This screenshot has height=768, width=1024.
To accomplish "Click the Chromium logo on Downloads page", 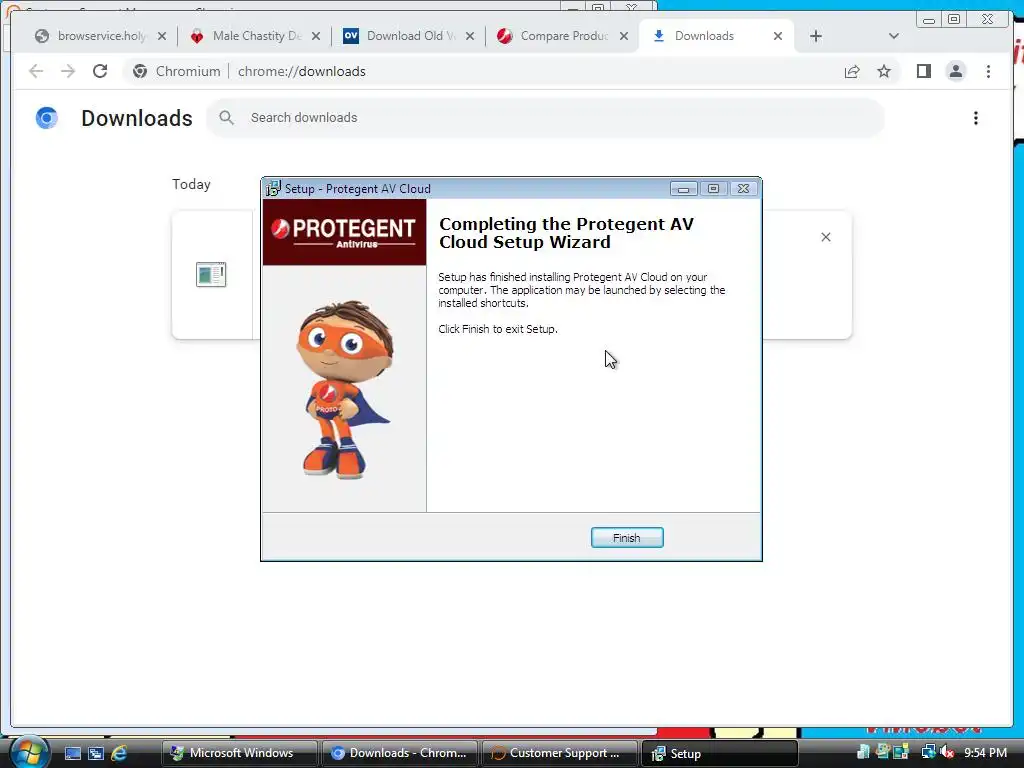I will coord(46,118).
